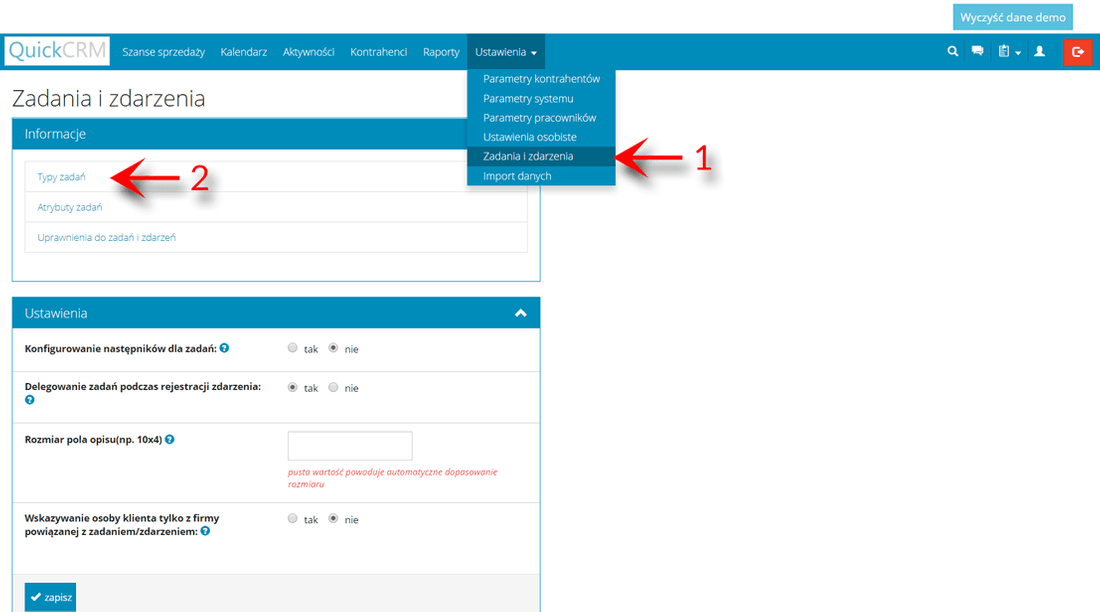Click the zapisz button
The width and height of the screenshot is (1100, 612).
50,596
